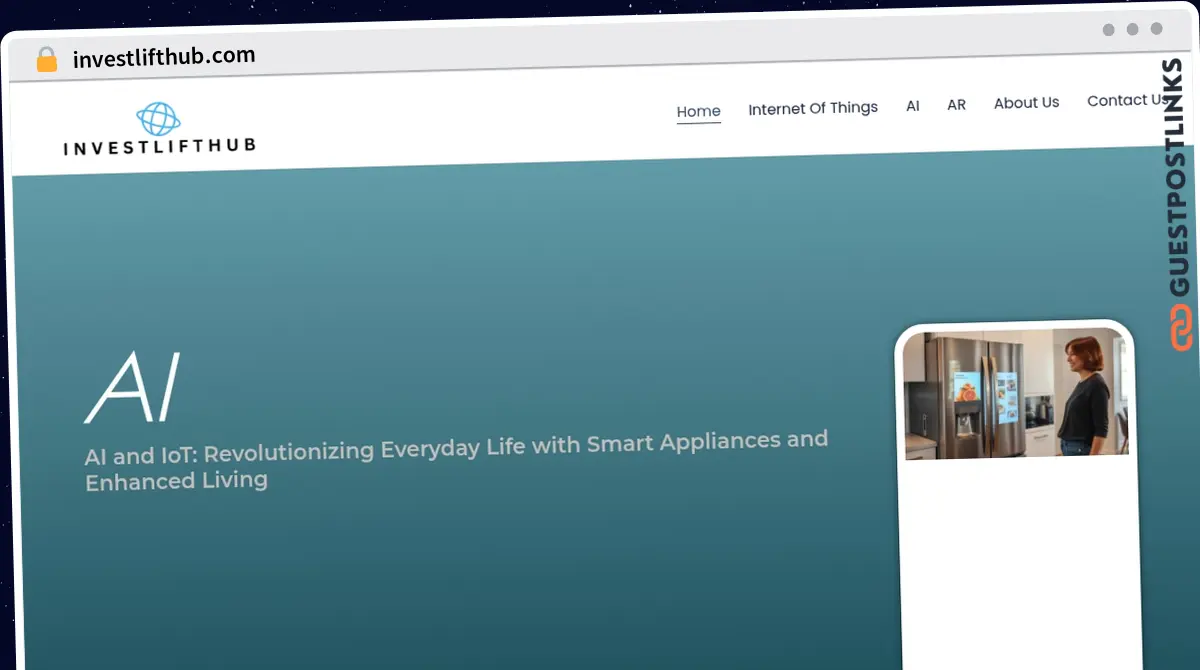Open the AR navigation menu item
The width and height of the screenshot is (1200, 670).
tap(956, 104)
